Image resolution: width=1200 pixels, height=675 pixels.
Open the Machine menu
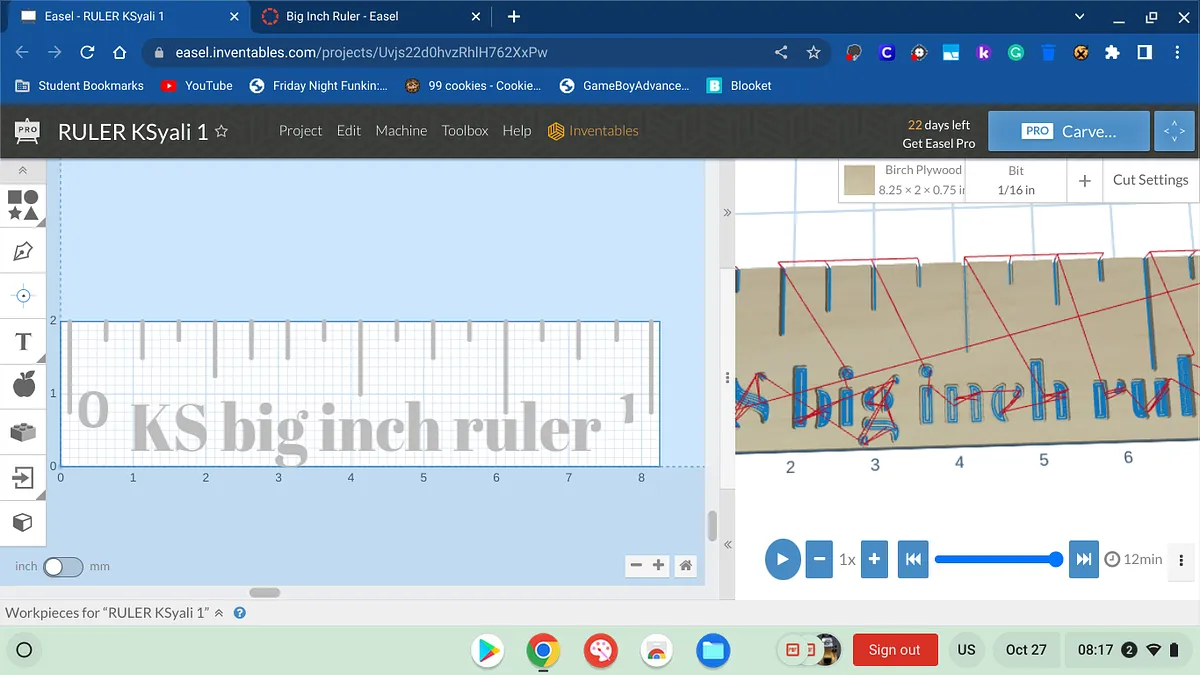[401, 131]
